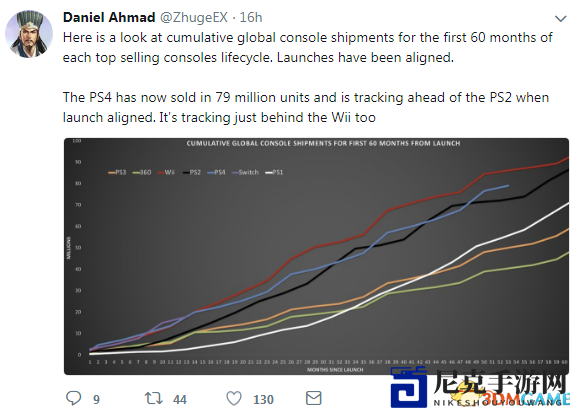Viewport: 575px width, 412px height.
Task: Click the PS1 white legend entry
Action: [274, 172]
